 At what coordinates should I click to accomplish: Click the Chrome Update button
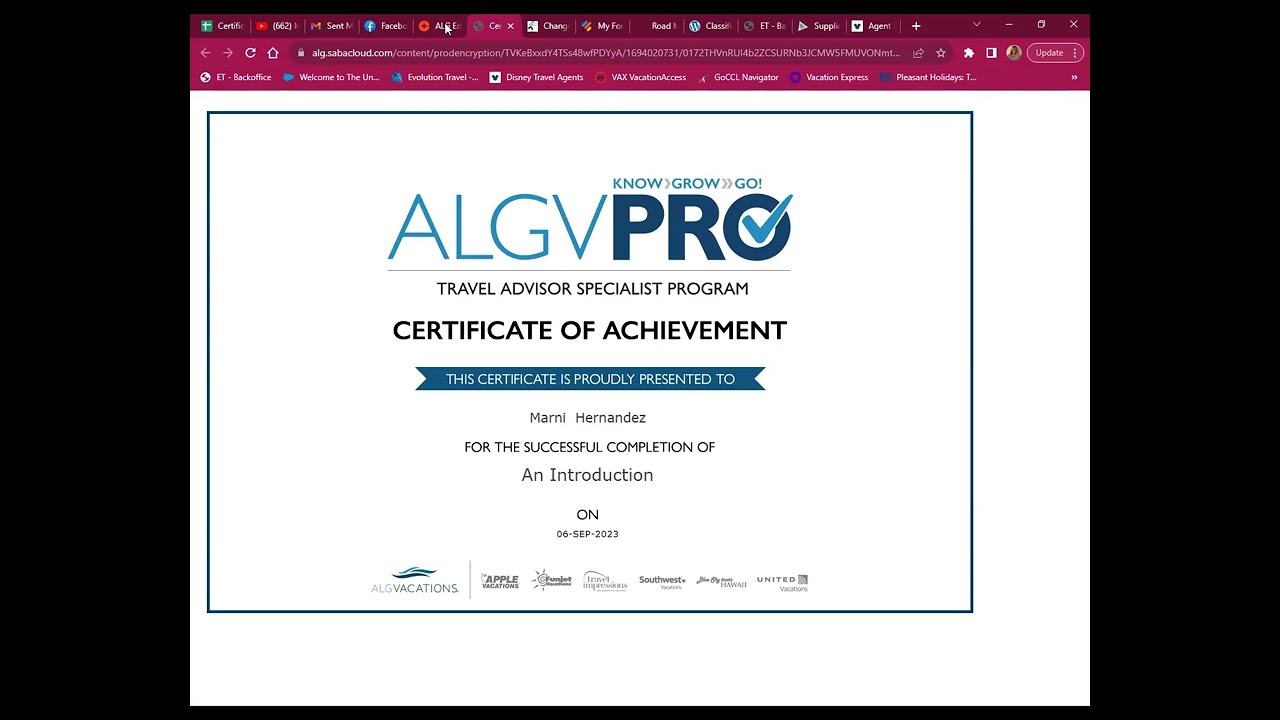[1055, 53]
